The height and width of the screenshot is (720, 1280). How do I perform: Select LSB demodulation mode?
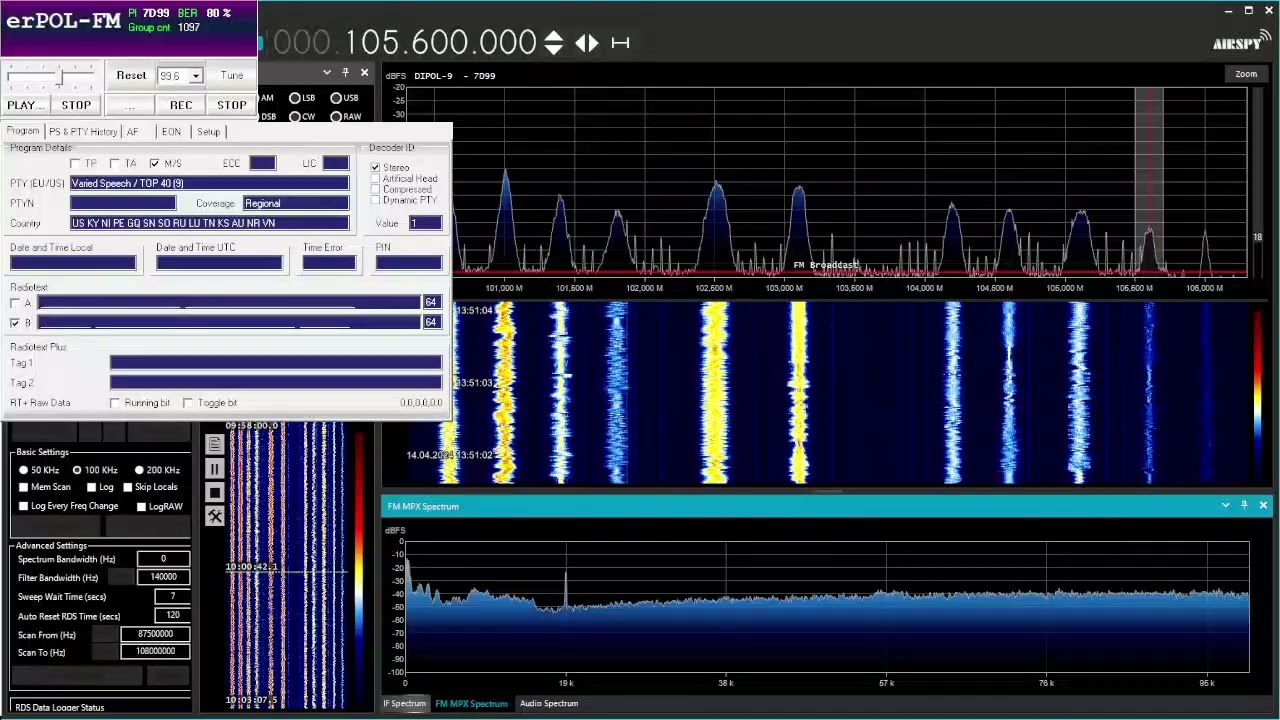302,98
